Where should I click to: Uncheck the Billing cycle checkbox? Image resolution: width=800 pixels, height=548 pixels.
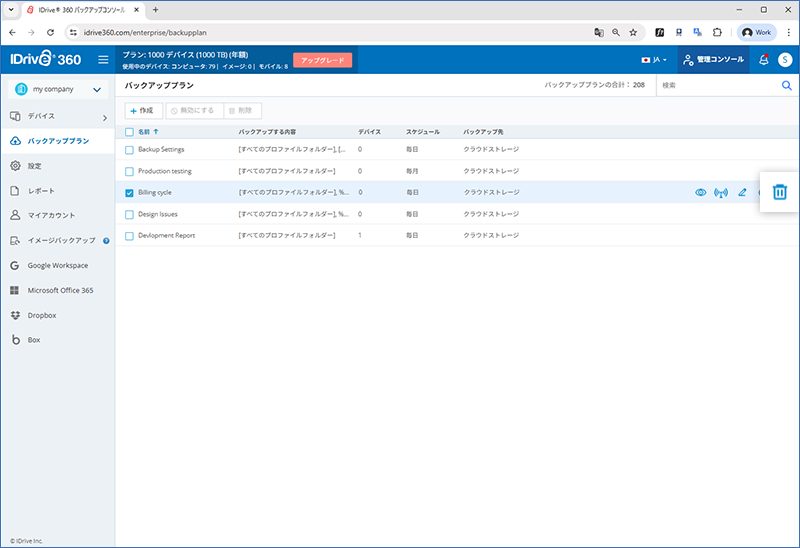point(129,192)
